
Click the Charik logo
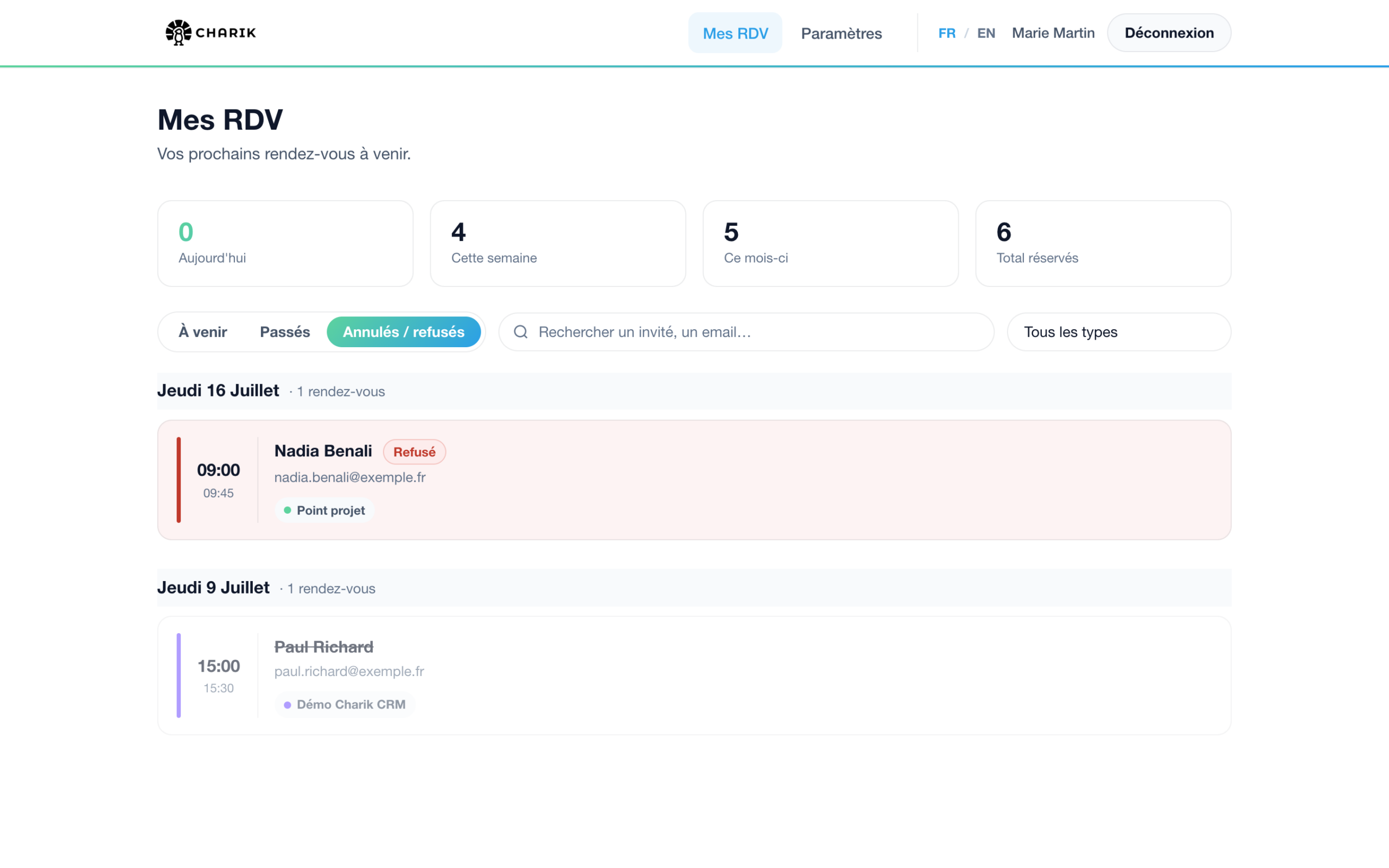211,33
